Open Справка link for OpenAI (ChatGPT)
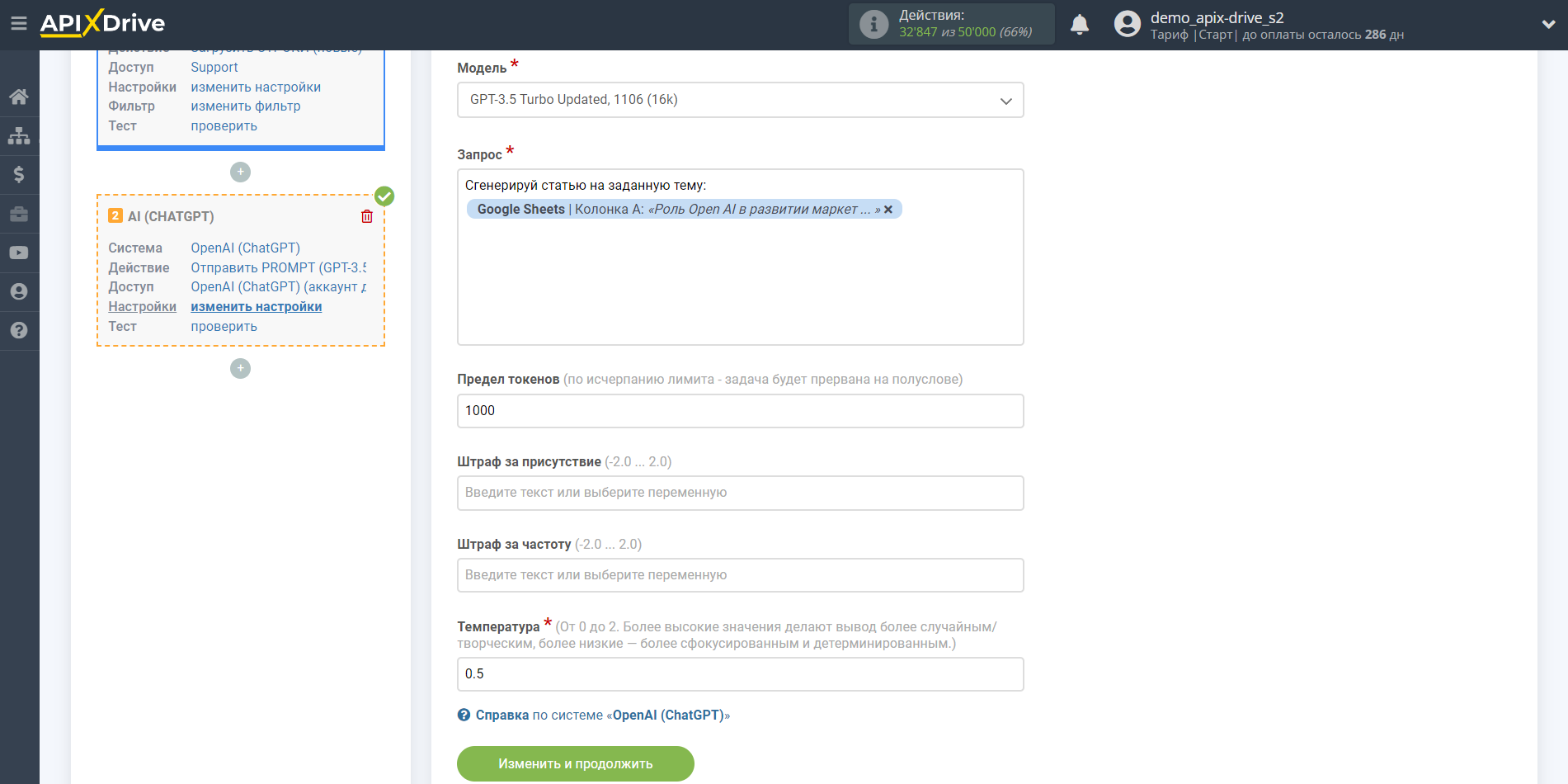Screen dimensions: 1568x784 [602, 715]
